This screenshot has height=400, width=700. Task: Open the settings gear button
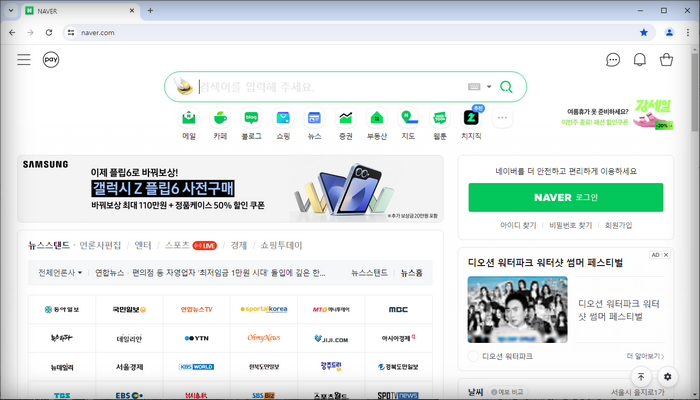tap(667, 377)
